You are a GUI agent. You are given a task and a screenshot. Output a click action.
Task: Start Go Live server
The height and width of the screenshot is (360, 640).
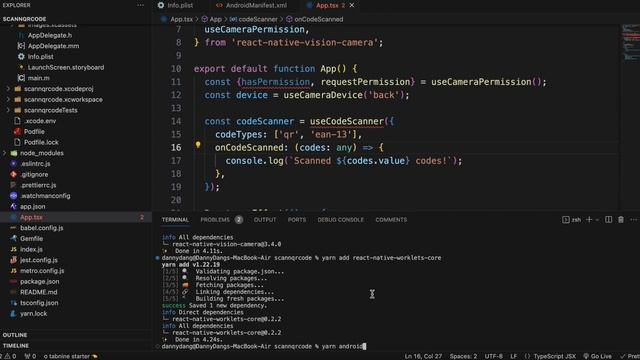click(597, 356)
